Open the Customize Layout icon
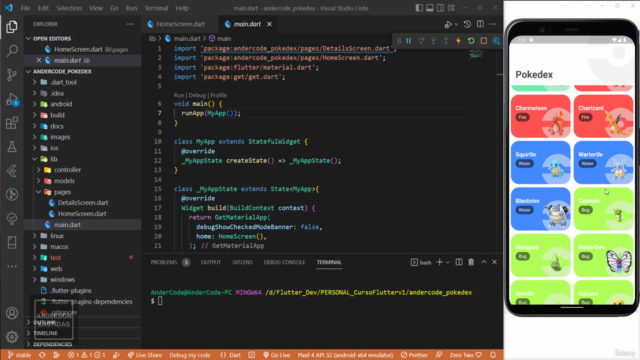 point(451,8)
